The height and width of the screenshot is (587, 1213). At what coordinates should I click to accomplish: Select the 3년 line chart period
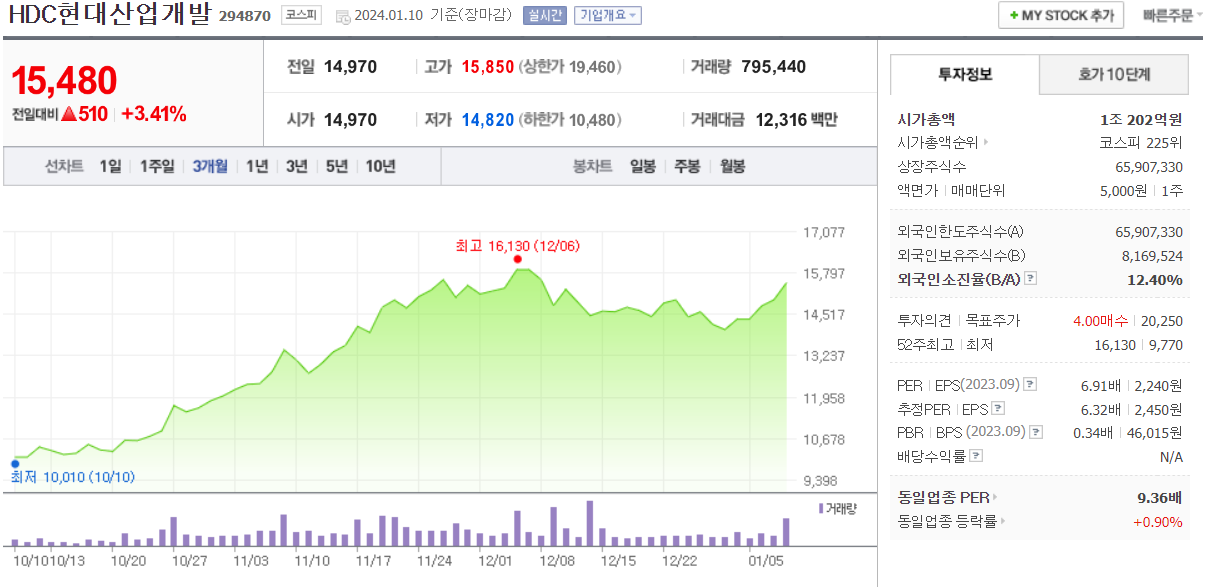(296, 166)
